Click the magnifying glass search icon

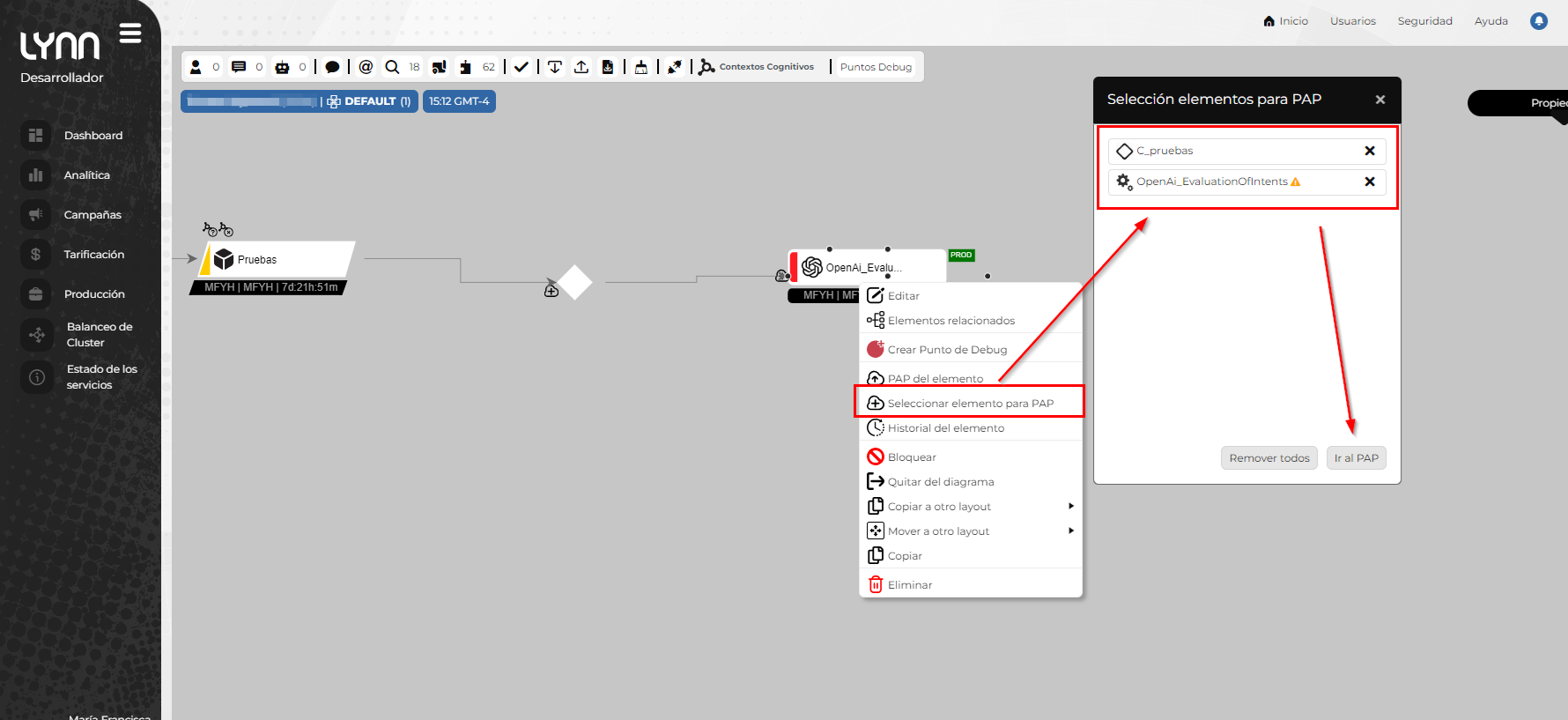tap(392, 67)
